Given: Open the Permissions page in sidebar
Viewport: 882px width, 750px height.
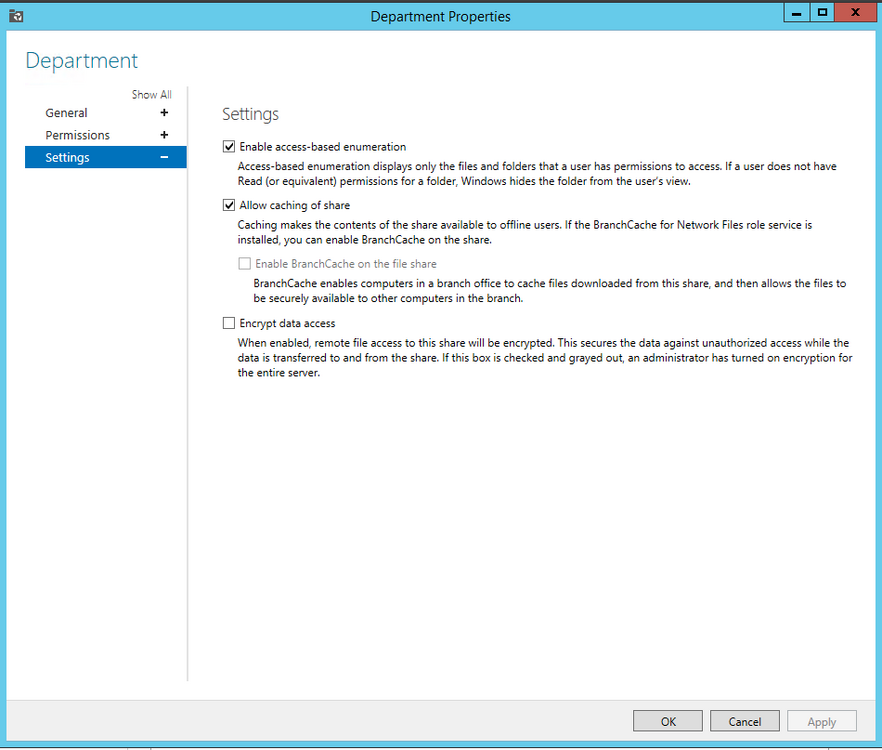Looking at the screenshot, I should tap(78, 135).
